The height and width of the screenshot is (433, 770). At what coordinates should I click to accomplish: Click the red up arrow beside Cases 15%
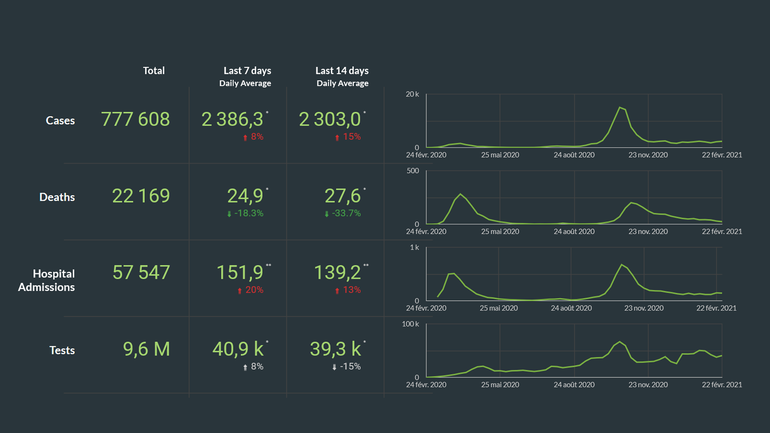coord(339,136)
